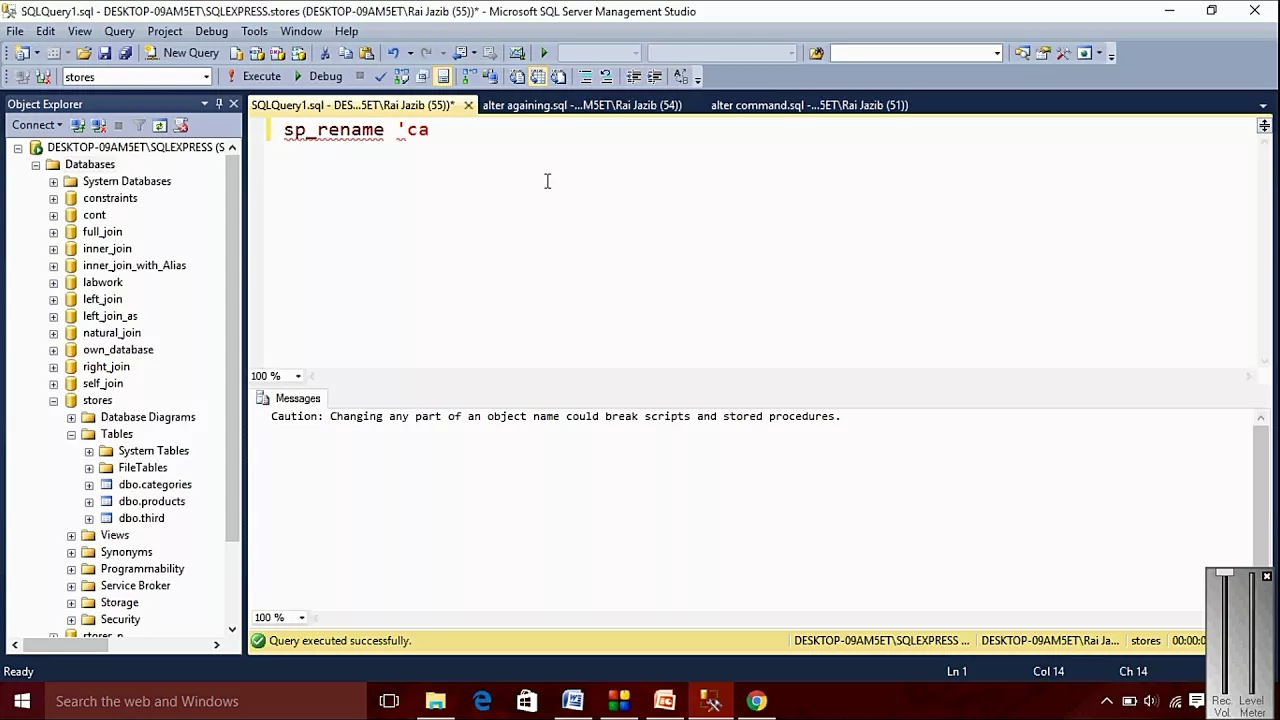Click the Save All icon
Viewport: 1280px width, 720px height.
pyautogui.click(x=125, y=53)
